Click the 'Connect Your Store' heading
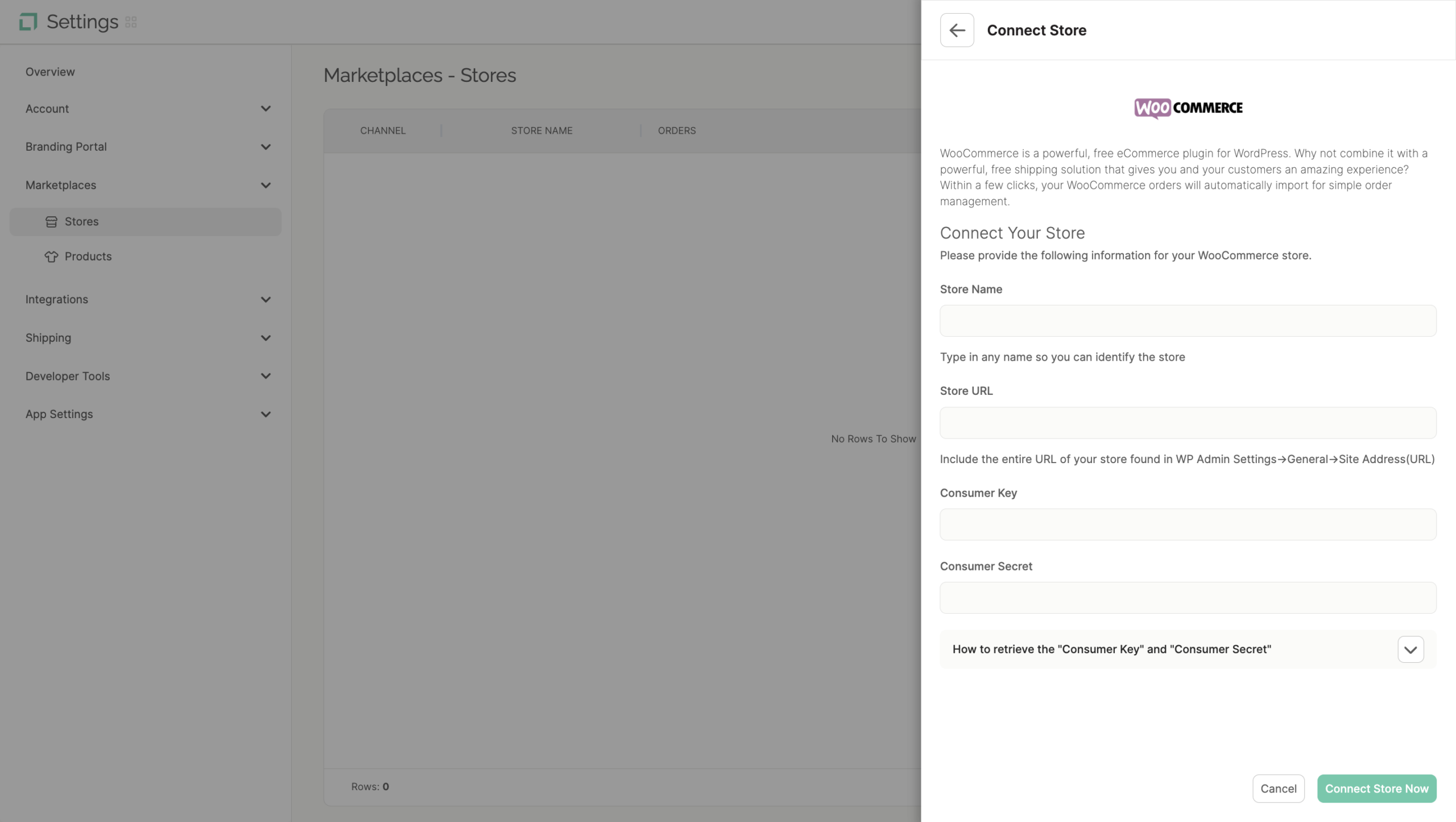1456x822 pixels. pos(1012,233)
